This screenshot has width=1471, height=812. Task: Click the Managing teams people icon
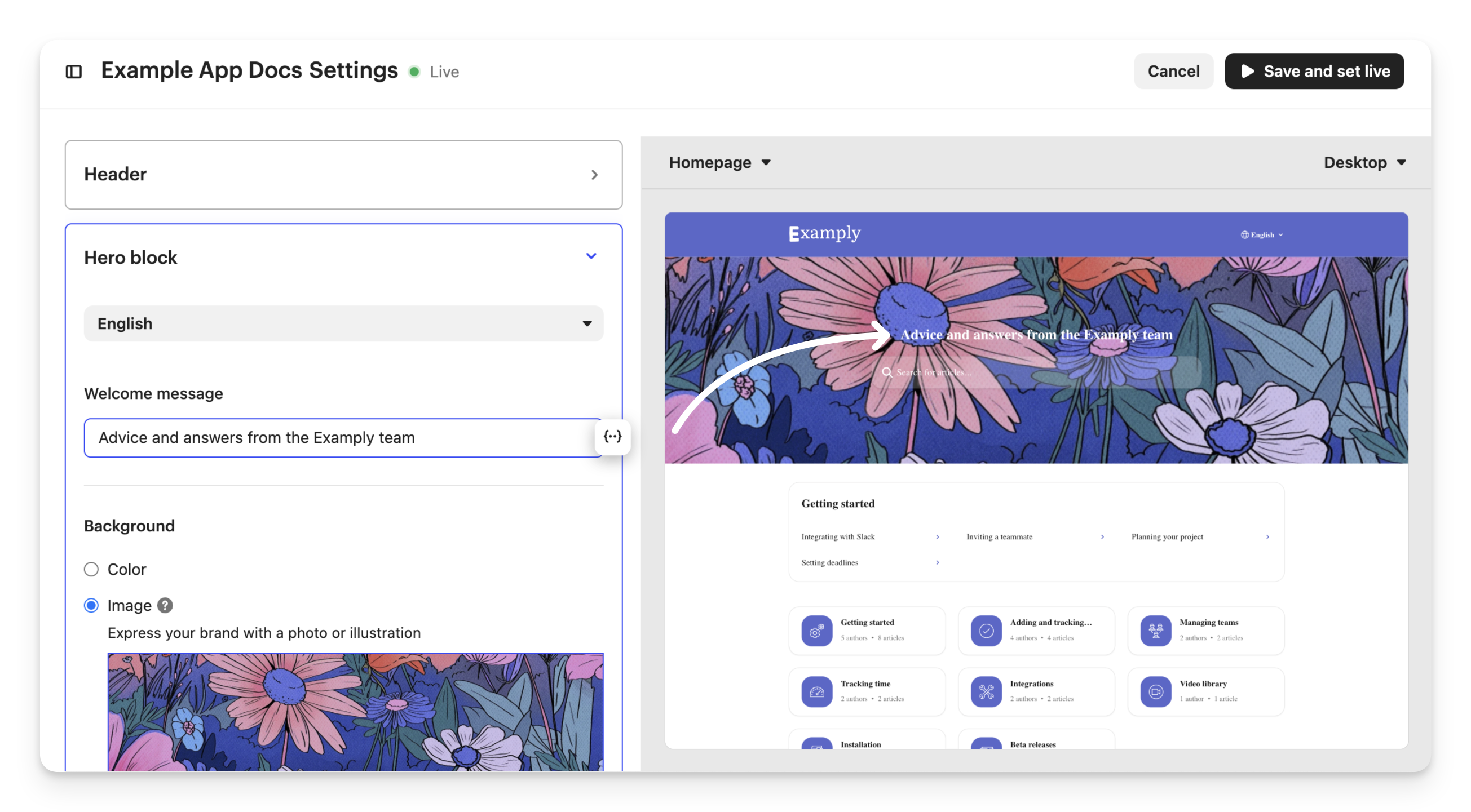(x=1156, y=631)
